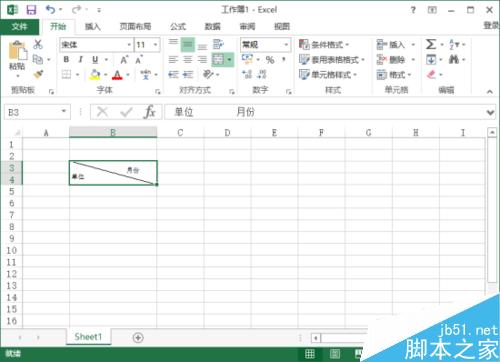The image size is (500, 362).
Task: Switch to the Review tab
Action: pyautogui.click(x=247, y=27)
